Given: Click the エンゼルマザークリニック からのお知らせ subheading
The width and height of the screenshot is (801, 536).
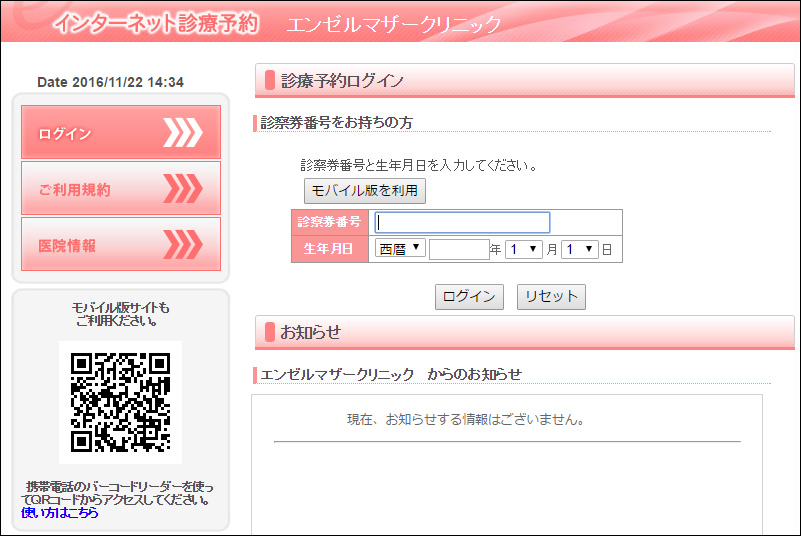Looking at the screenshot, I should 391,375.
